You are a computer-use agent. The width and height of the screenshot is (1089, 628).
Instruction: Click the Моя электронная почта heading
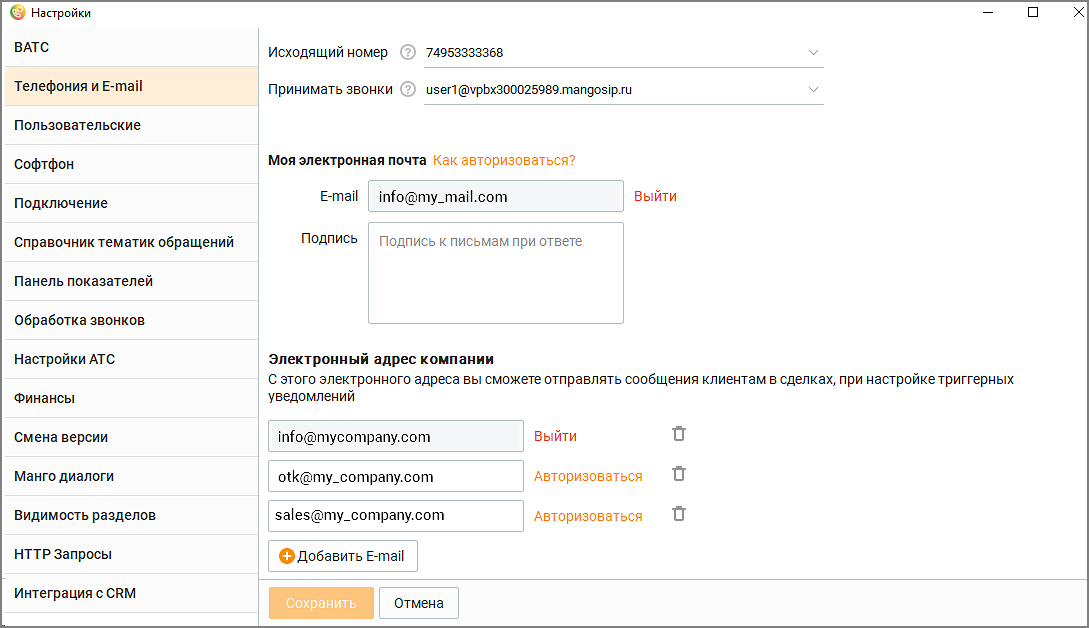click(347, 160)
